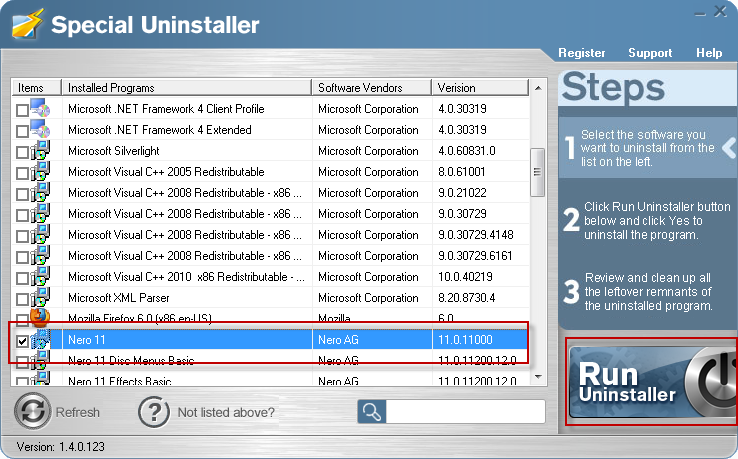Select Microsoft XML Parser entry
The image size is (738, 459).
(118, 298)
